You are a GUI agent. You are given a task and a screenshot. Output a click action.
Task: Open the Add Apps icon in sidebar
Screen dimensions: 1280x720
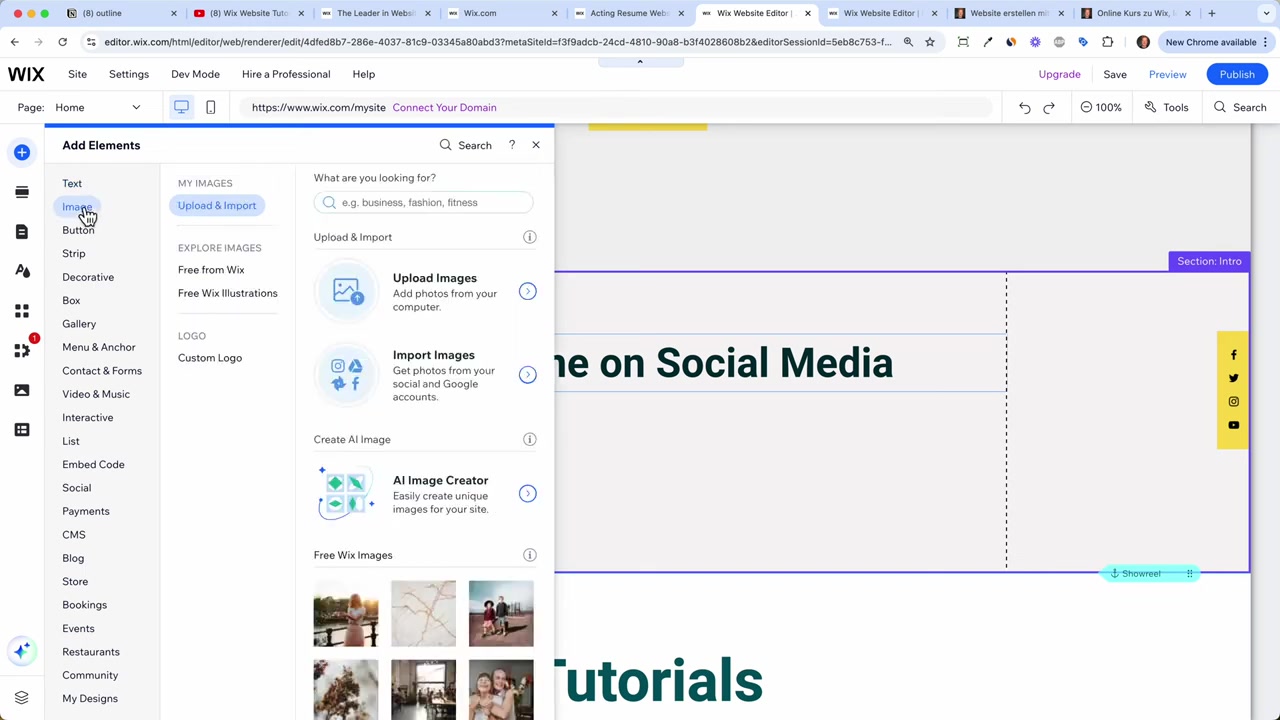pos(22,311)
